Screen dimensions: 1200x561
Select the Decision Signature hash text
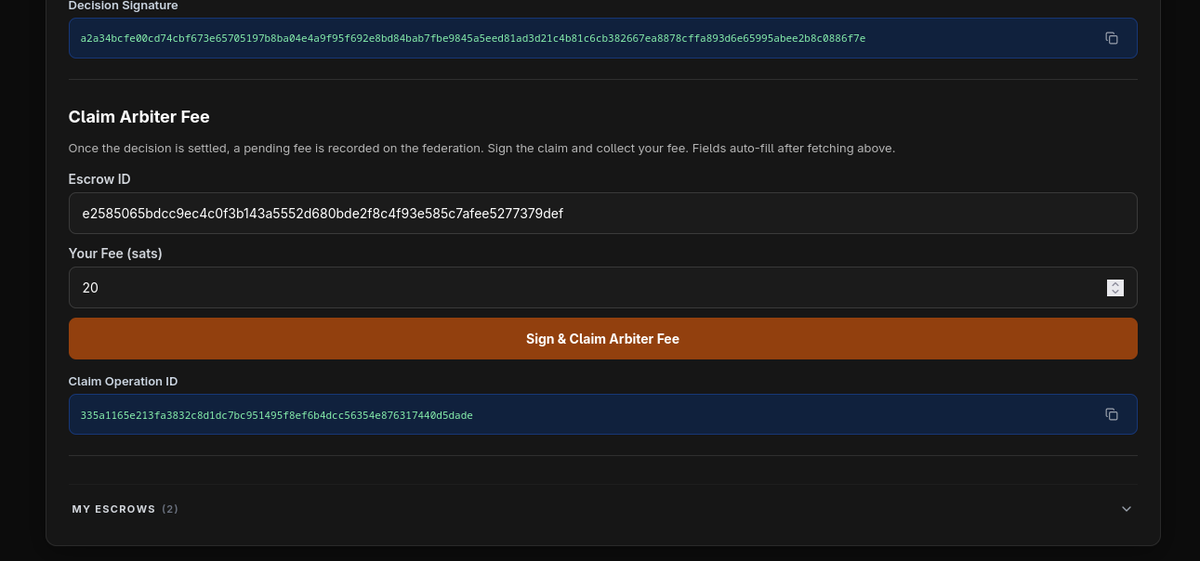click(x=472, y=38)
